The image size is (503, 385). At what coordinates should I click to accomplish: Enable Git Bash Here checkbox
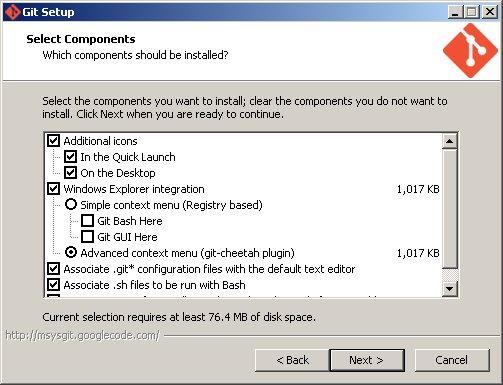(x=87, y=221)
